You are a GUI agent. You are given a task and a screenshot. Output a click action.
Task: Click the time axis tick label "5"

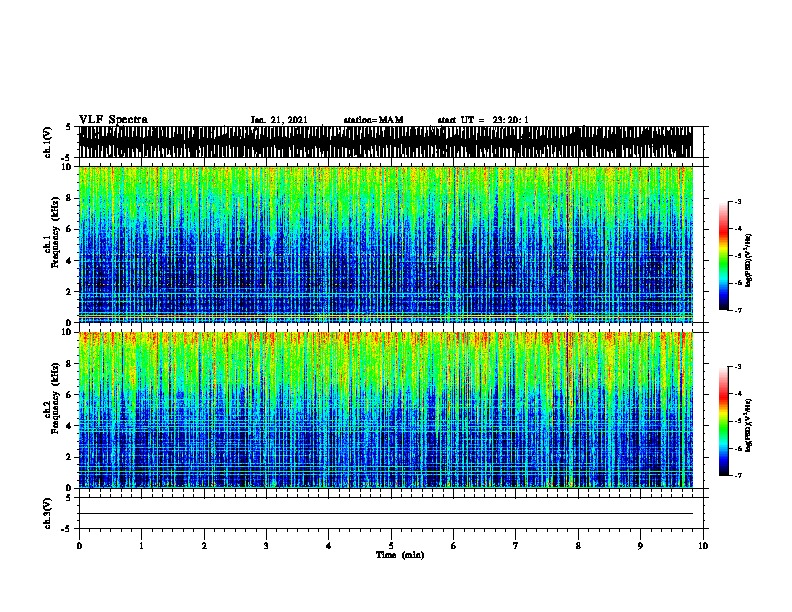391,546
